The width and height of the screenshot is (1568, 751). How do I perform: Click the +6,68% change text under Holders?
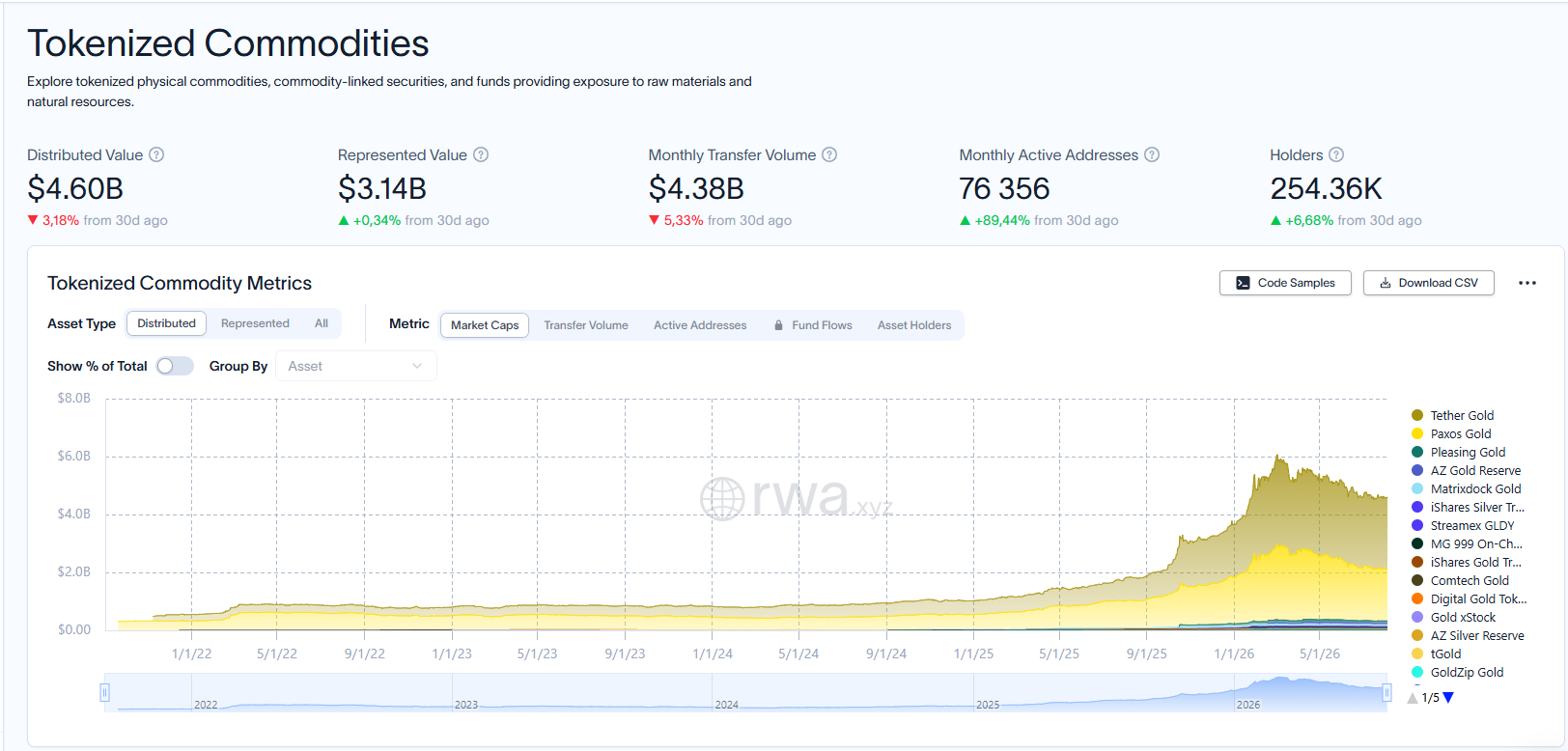(x=1309, y=220)
